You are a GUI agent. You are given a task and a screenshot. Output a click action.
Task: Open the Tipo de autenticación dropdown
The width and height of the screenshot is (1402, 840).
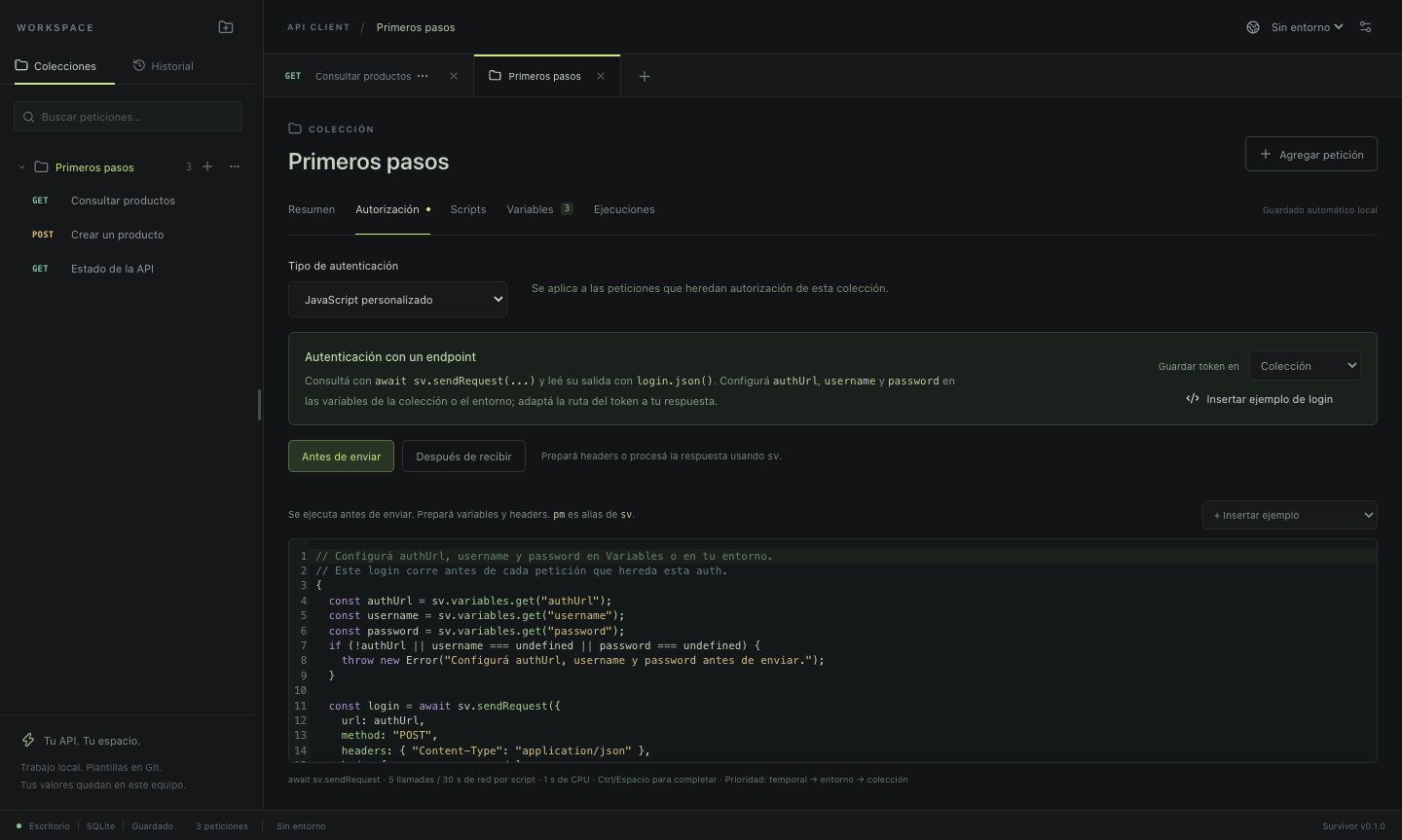pos(397,300)
